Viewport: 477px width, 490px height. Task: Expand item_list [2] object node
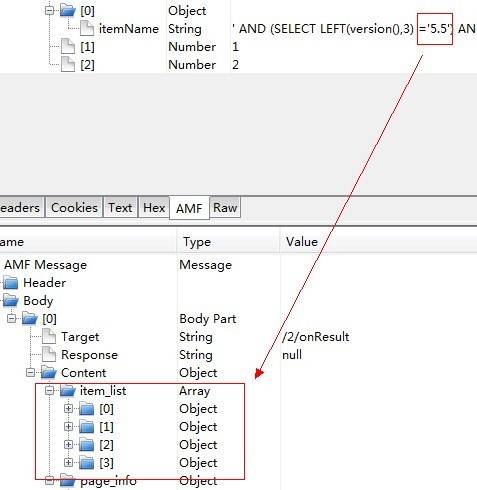point(68,444)
